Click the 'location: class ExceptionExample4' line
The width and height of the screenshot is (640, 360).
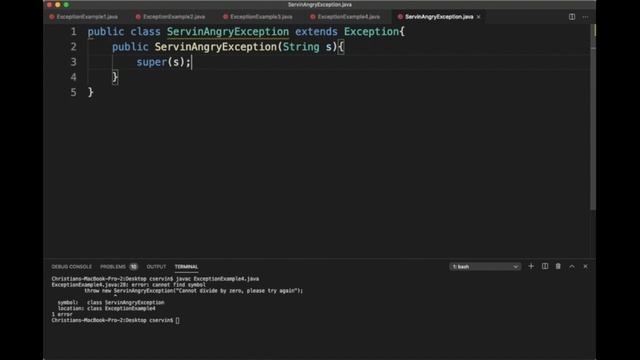coord(107,309)
